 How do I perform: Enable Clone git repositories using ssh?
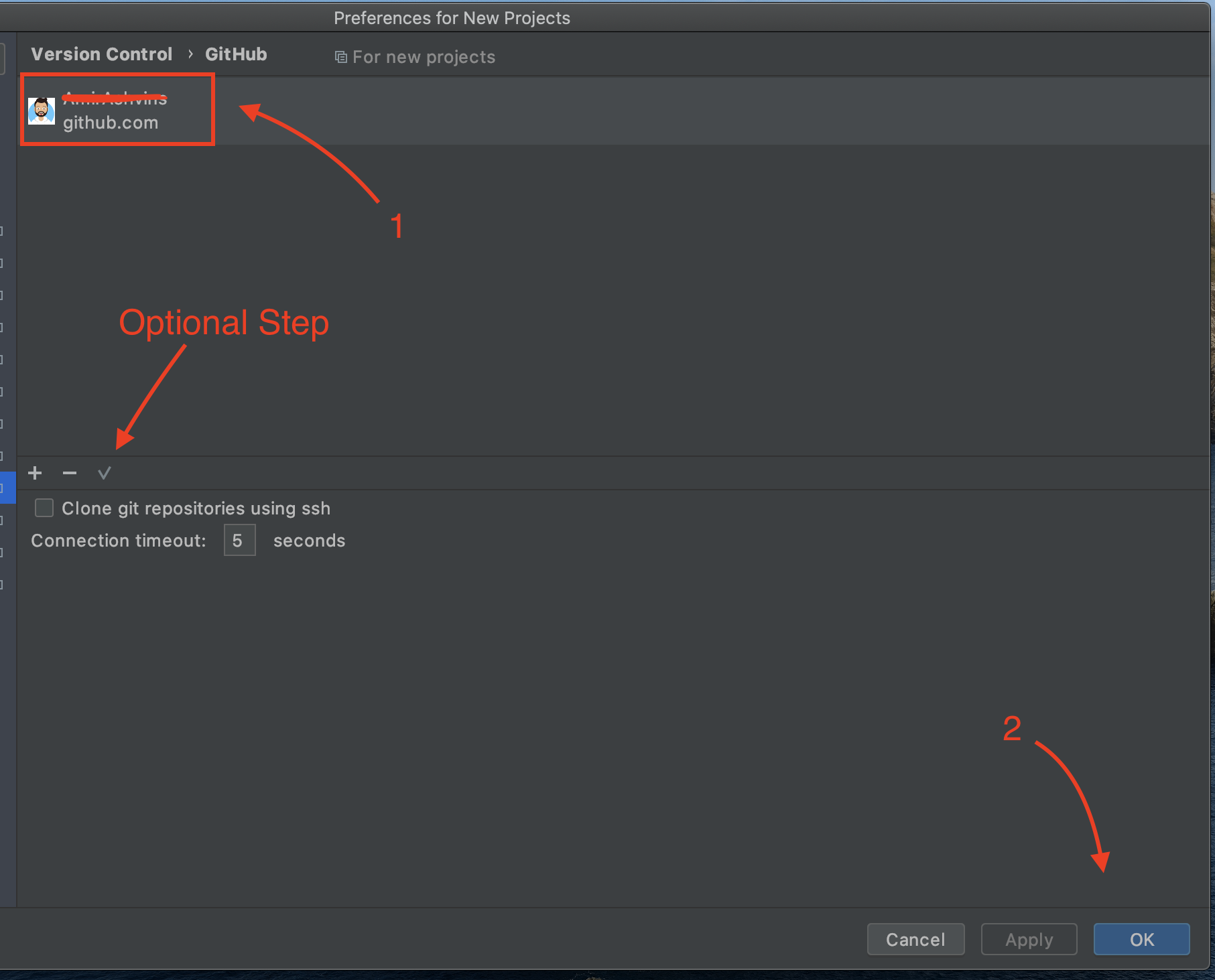pyautogui.click(x=44, y=508)
